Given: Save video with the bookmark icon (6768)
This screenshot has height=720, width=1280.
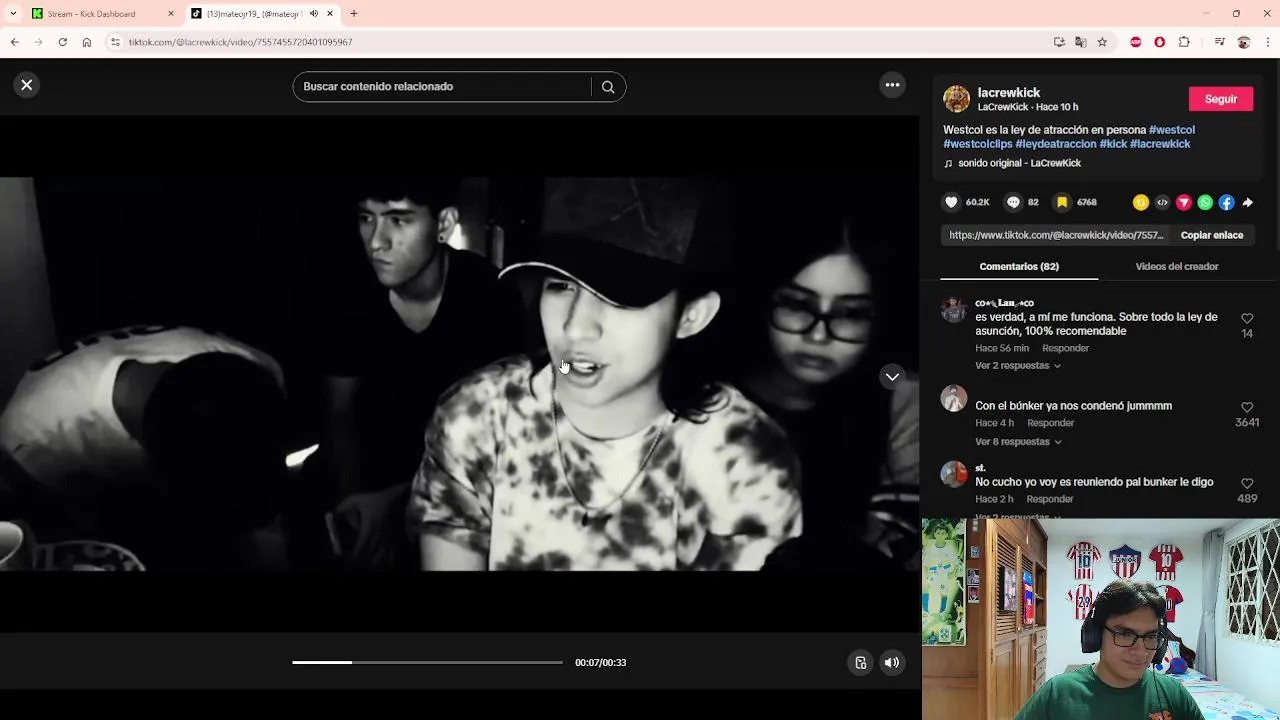Looking at the screenshot, I should pyautogui.click(x=1062, y=202).
